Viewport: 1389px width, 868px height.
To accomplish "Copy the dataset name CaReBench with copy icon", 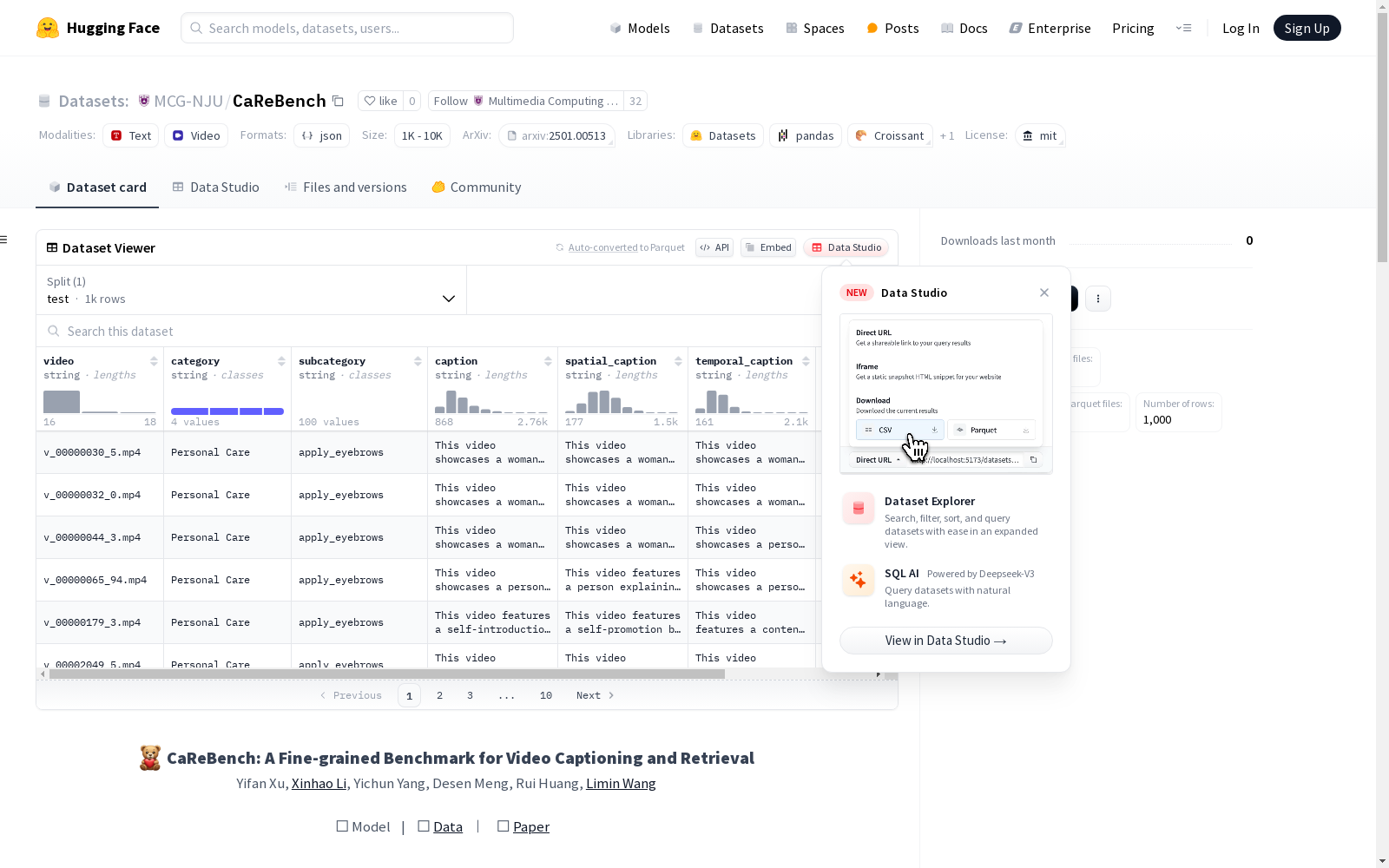I will click(x=339, y=101).
